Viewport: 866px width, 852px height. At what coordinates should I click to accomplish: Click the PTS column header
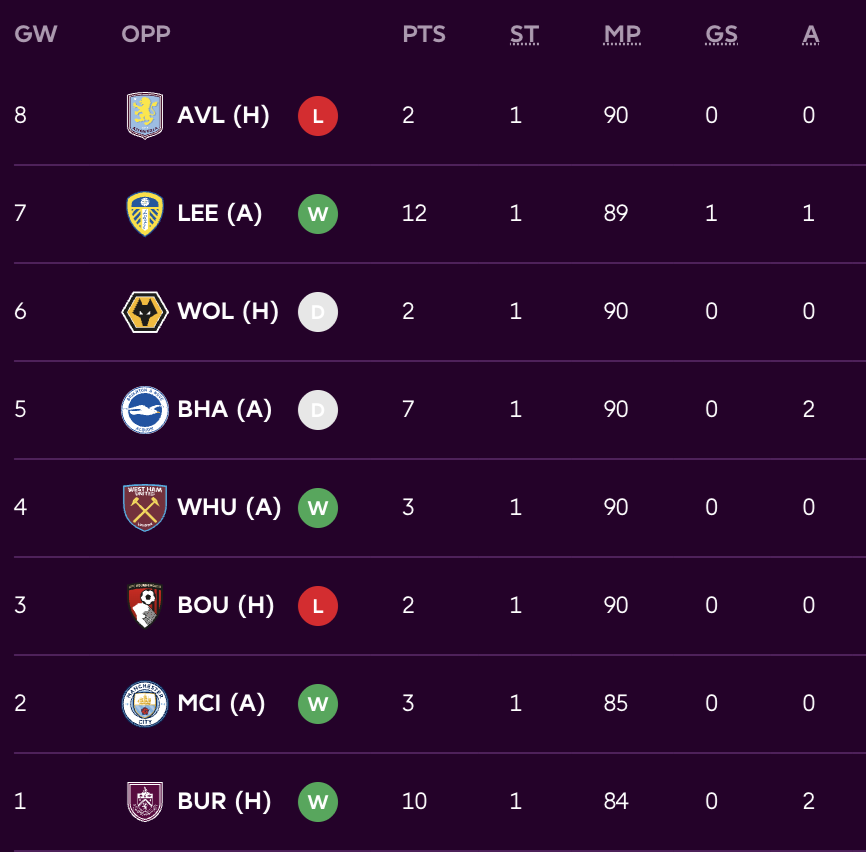click(424, 35)
